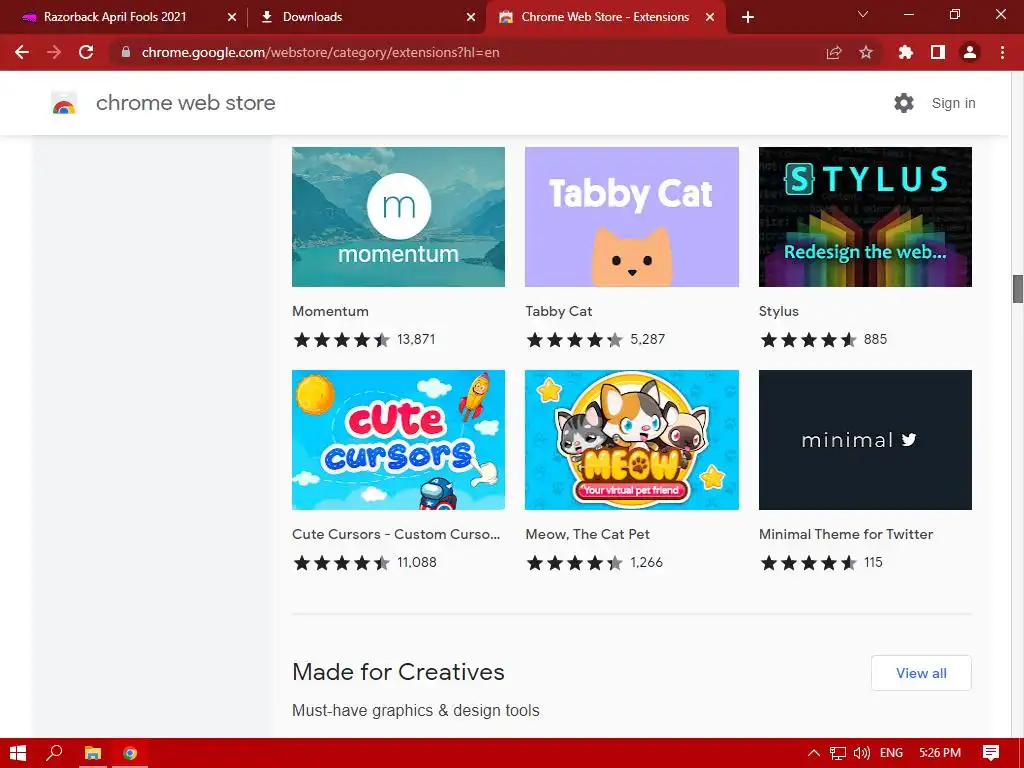The width and height of the screenshot is (1024, 768).
Task: Click the Made for Creatives heading
Action: [398, 672]
